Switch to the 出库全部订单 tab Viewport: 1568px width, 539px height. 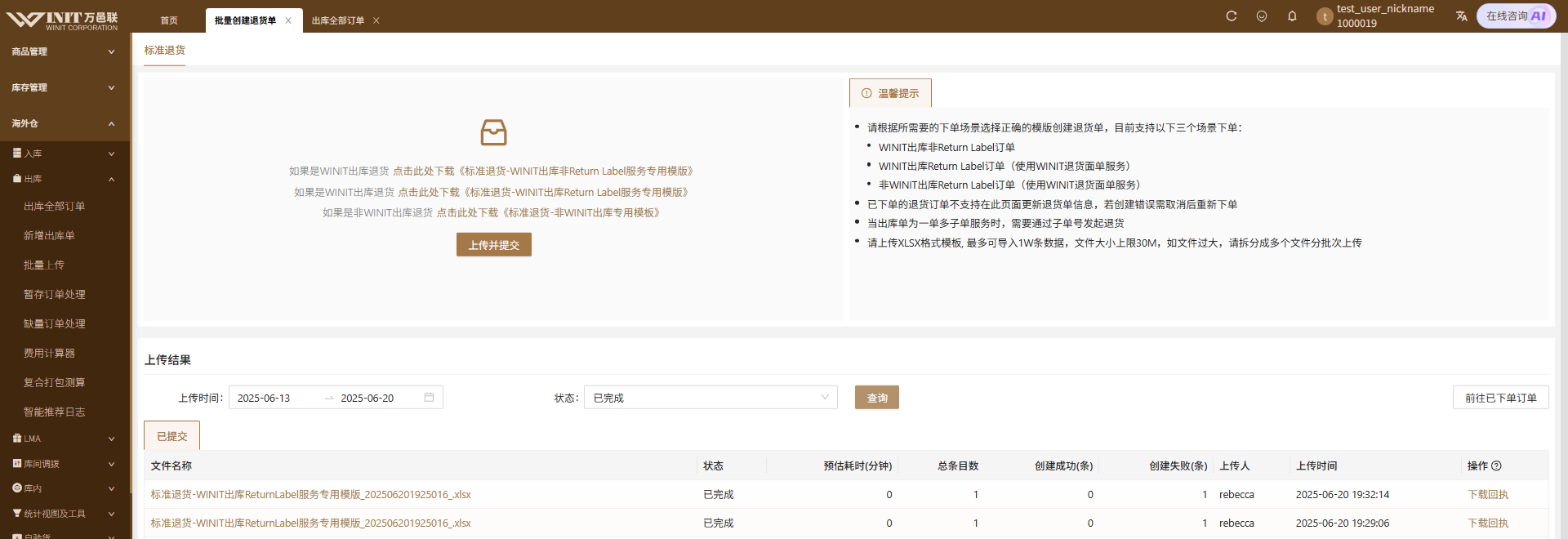click(x=338, y=20)
